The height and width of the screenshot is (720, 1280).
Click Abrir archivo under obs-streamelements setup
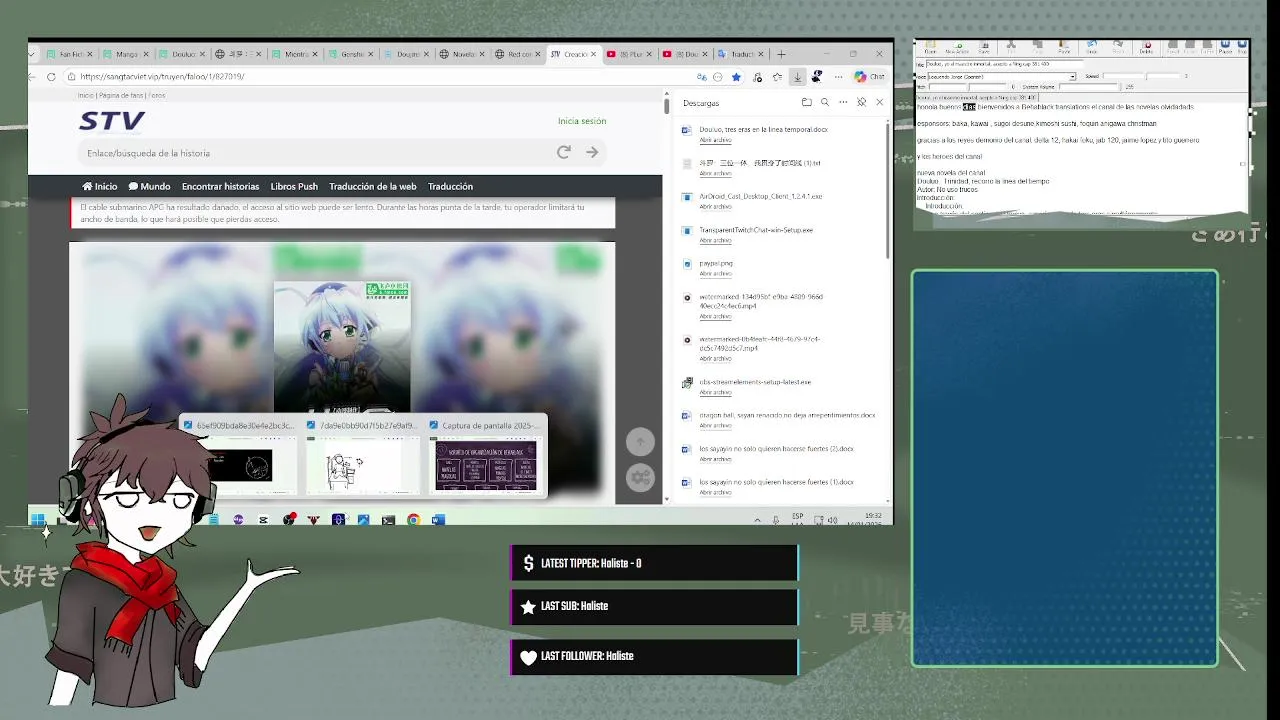click(715, 392)
